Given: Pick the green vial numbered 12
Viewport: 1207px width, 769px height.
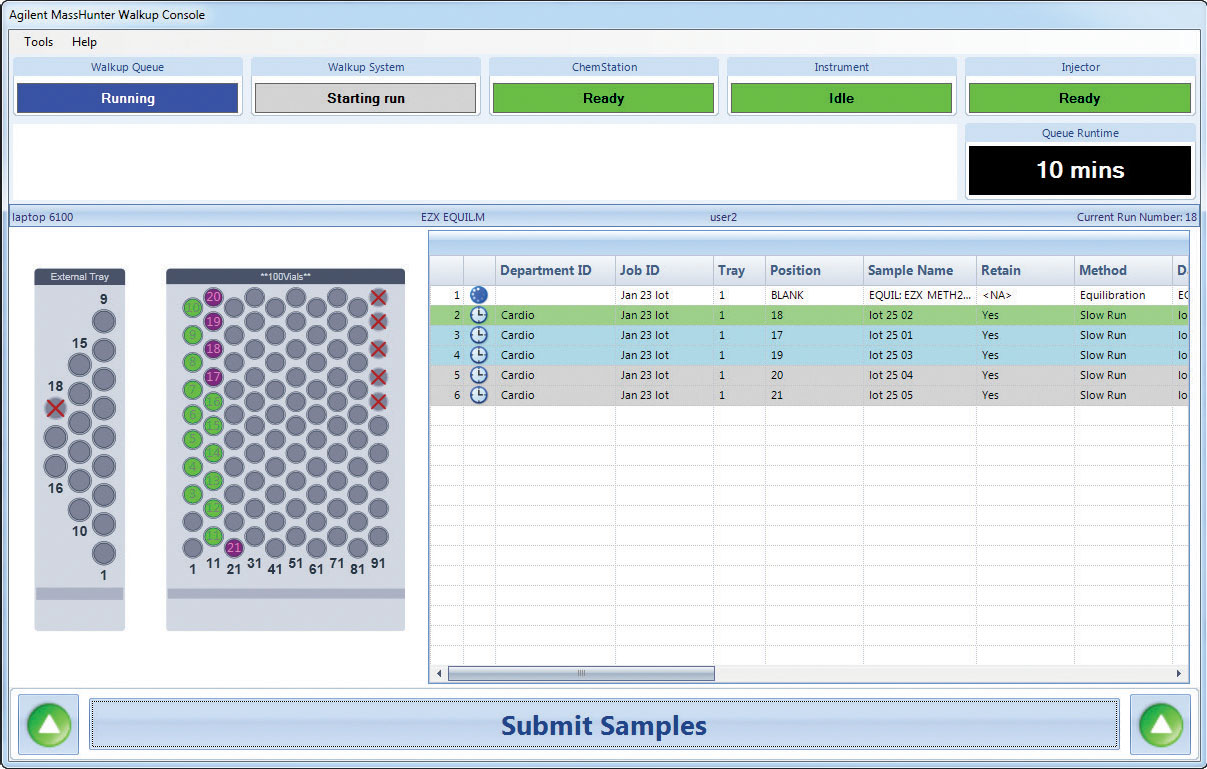Looking at the screenshot, I should pyautogui.click(x=213, y=507).
